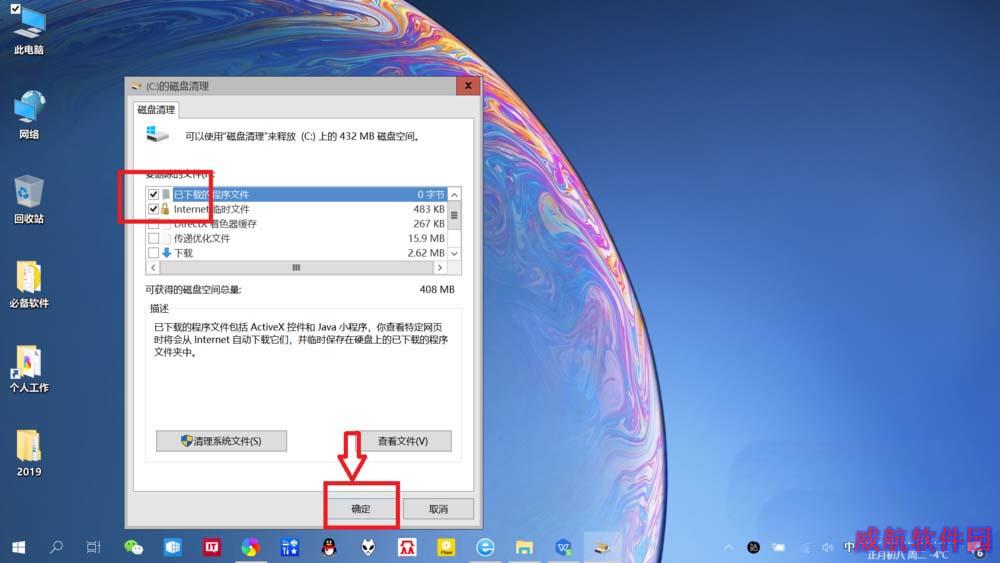Open the blue cube app in taskbar

[x=173, y=547]
